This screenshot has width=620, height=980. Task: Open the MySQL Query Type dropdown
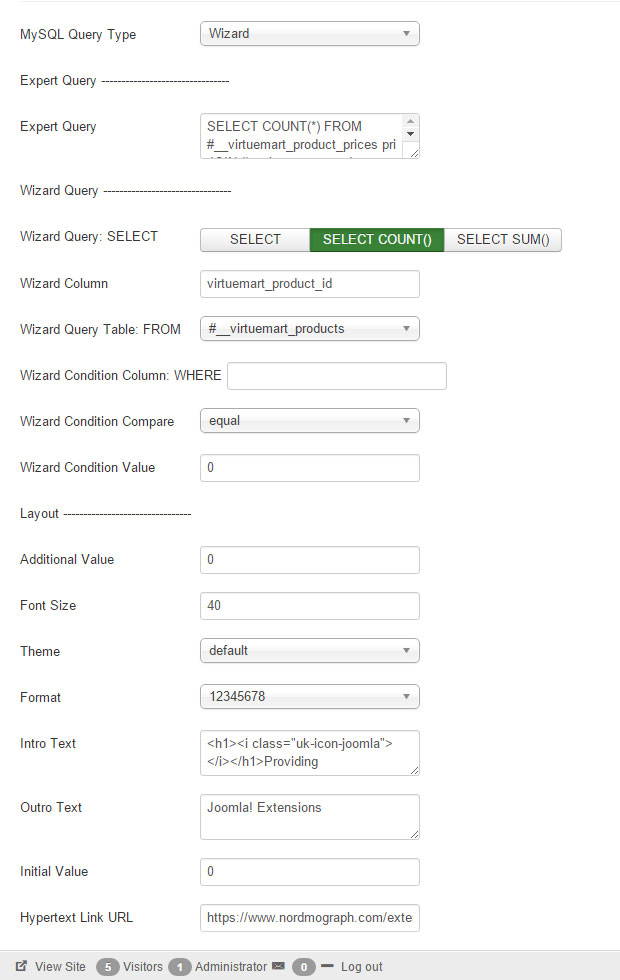pos(310,34)
